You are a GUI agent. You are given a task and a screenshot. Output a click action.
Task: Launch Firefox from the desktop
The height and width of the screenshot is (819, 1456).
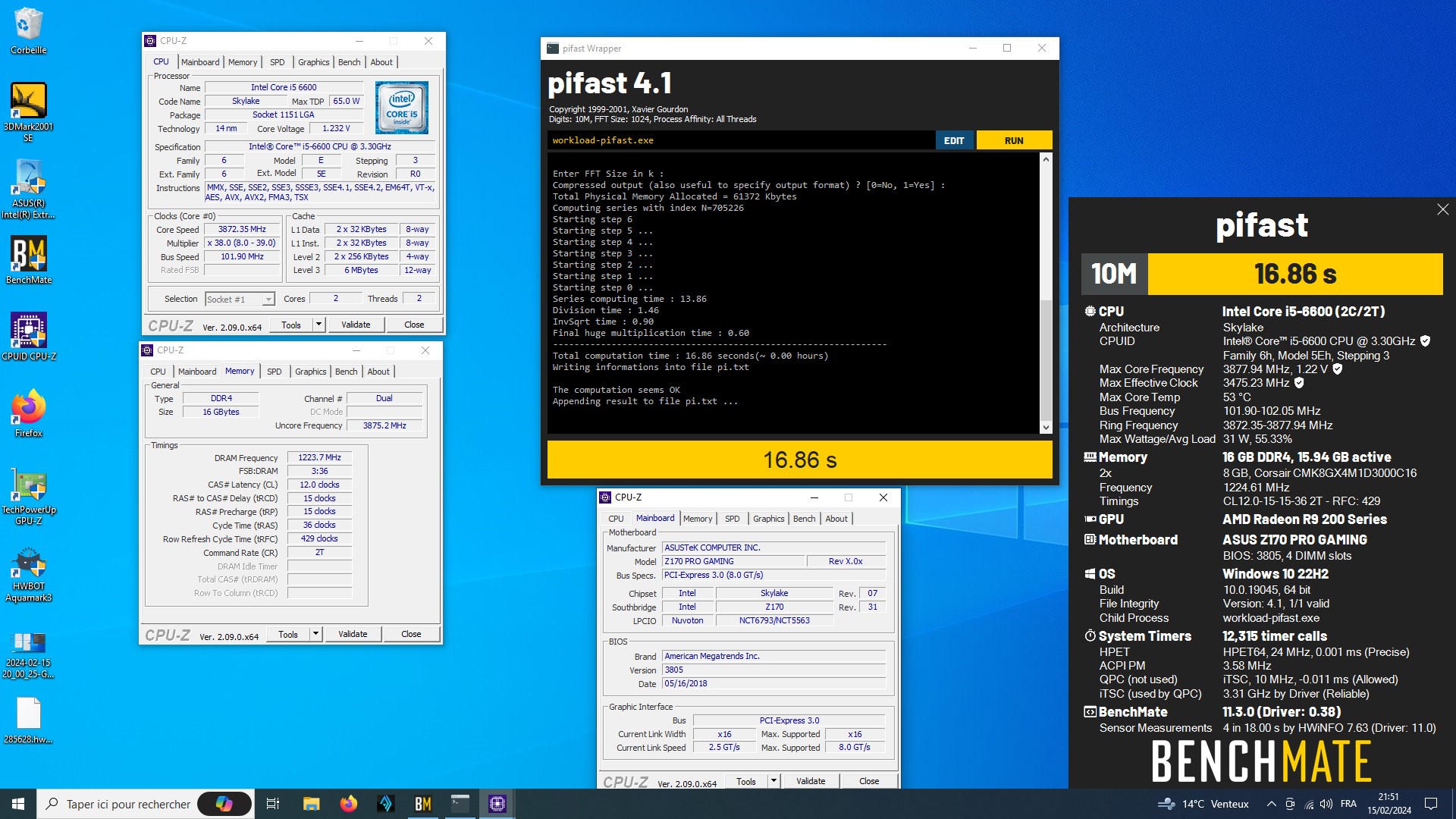[28, 413]
